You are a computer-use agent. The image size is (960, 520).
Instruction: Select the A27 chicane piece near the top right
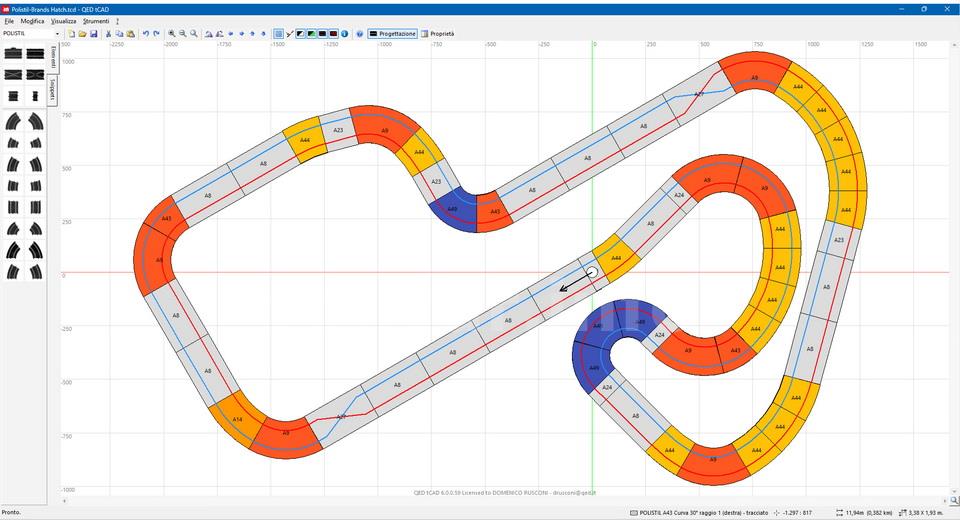(x=700, y=94)
